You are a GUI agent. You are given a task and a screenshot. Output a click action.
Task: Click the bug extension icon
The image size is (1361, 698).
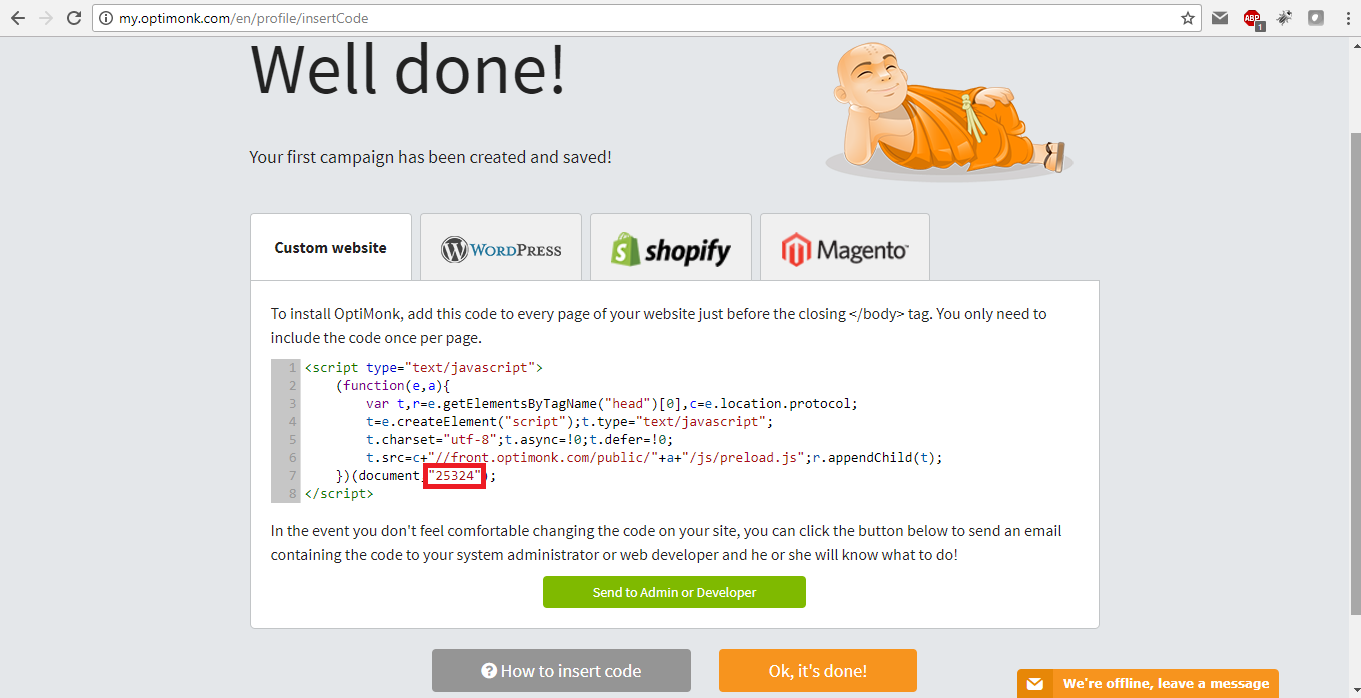[x=1284, y=18]
